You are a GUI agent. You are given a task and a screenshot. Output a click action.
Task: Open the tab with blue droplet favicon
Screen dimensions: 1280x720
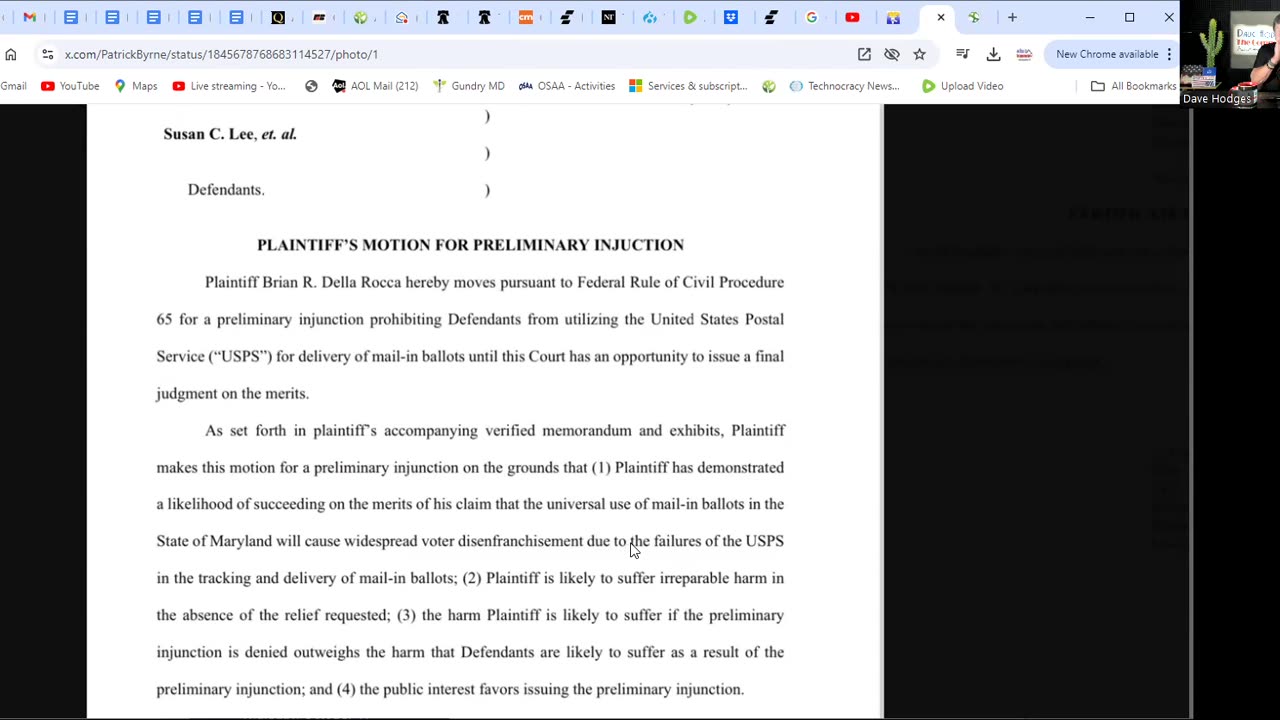[x=650, y=17]
